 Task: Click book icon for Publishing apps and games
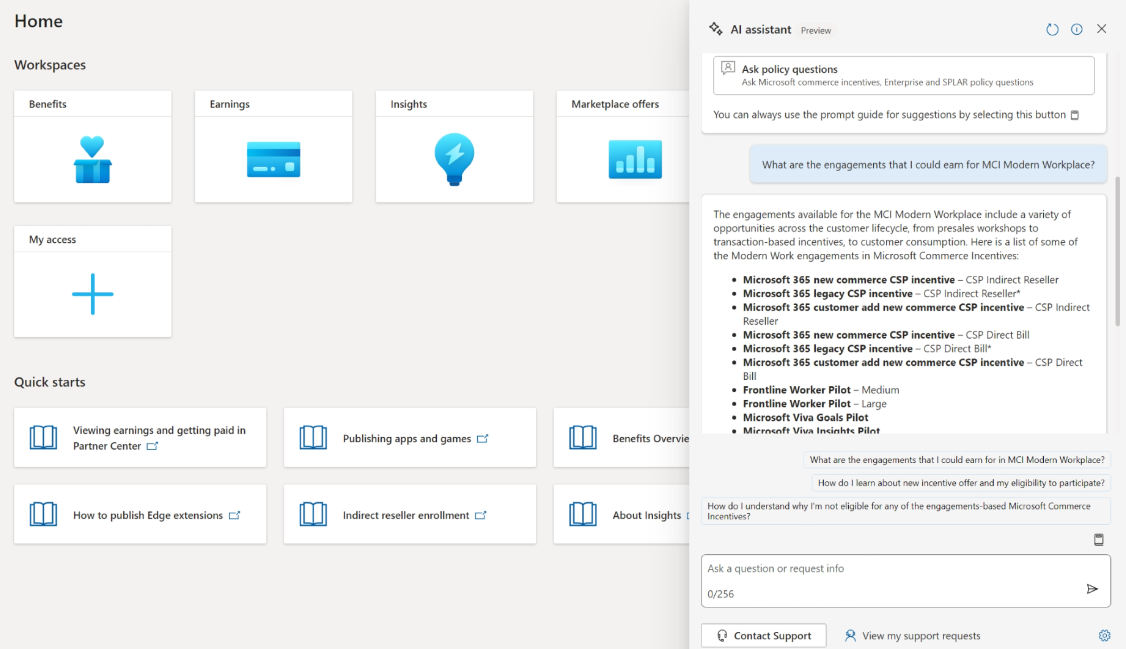click(313, 437)
